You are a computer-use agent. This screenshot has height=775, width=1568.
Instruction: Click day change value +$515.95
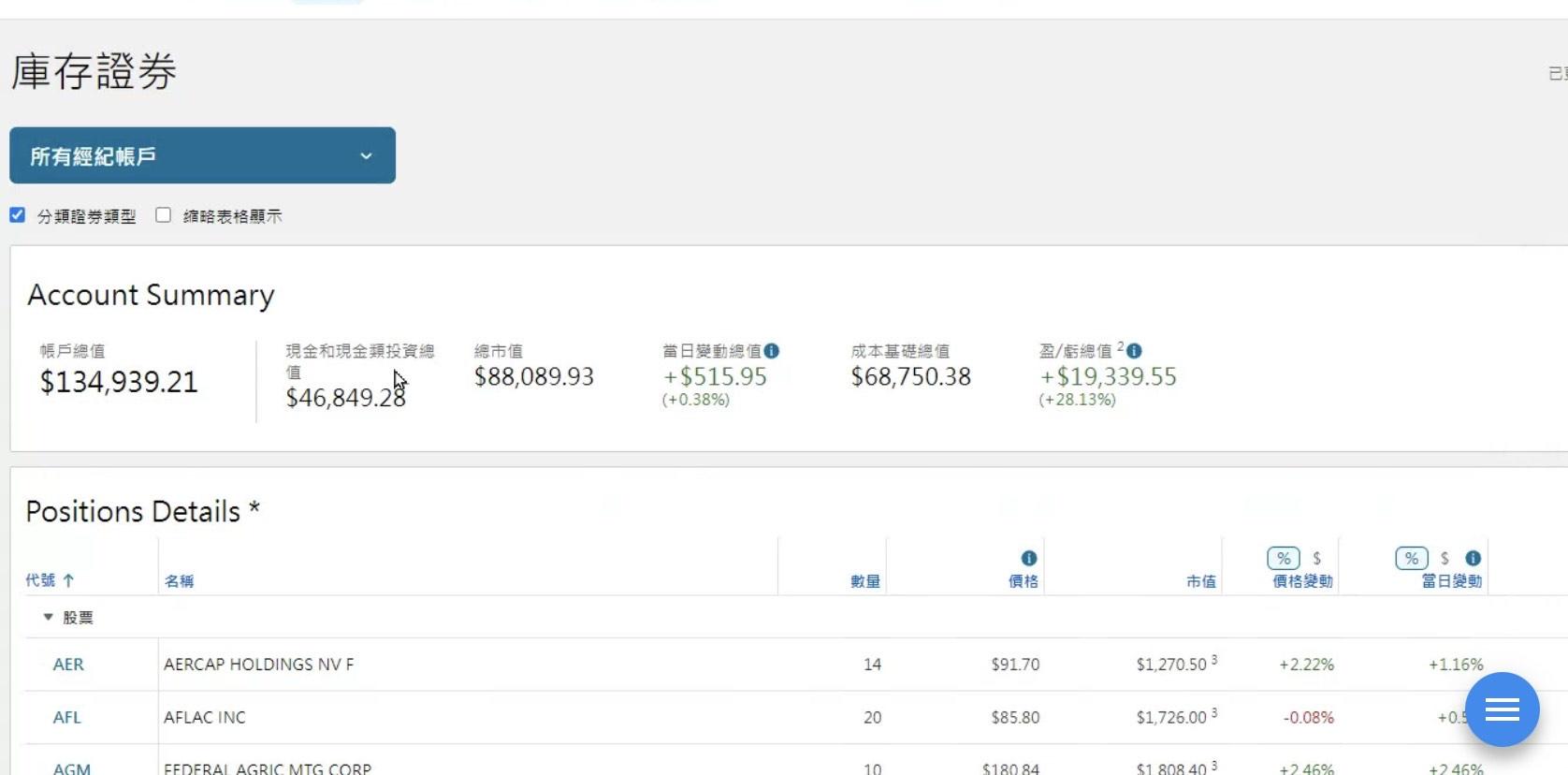715,376
